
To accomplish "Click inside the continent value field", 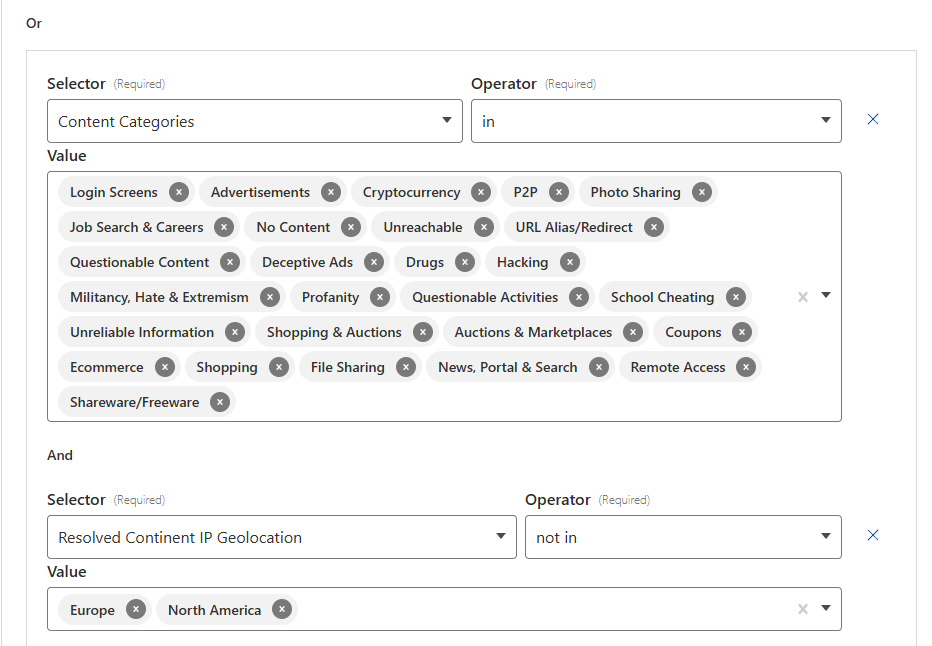I will point(540,610).
